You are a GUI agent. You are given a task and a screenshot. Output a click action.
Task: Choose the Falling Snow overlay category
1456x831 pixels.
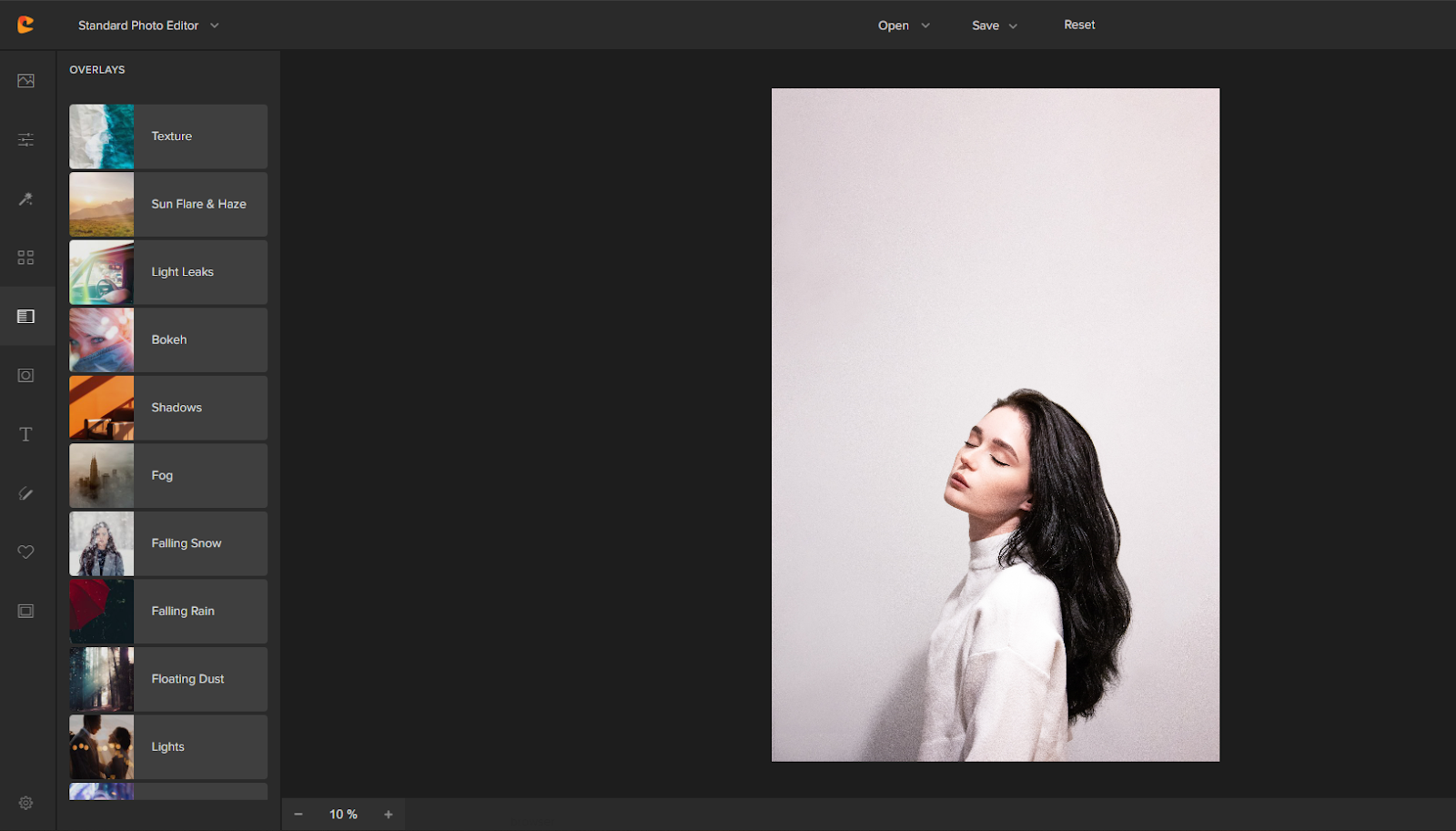click(x=168, y=543)
